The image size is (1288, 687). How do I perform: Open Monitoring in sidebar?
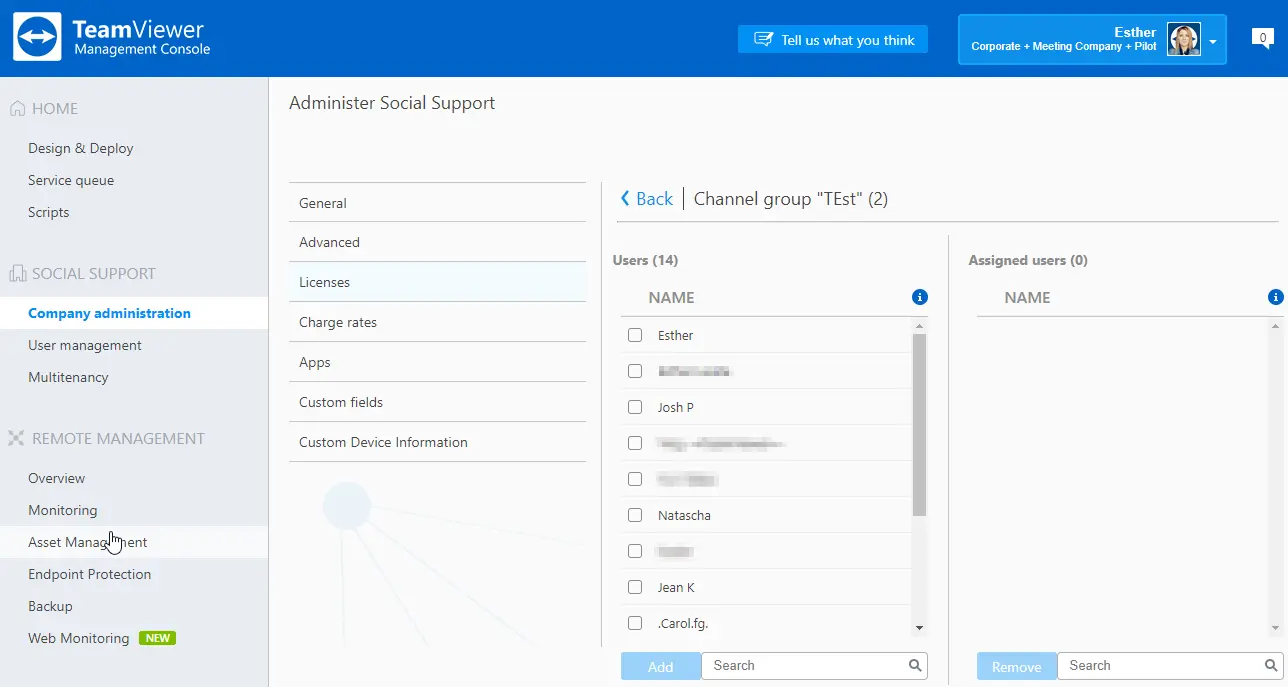coord(63,510)
